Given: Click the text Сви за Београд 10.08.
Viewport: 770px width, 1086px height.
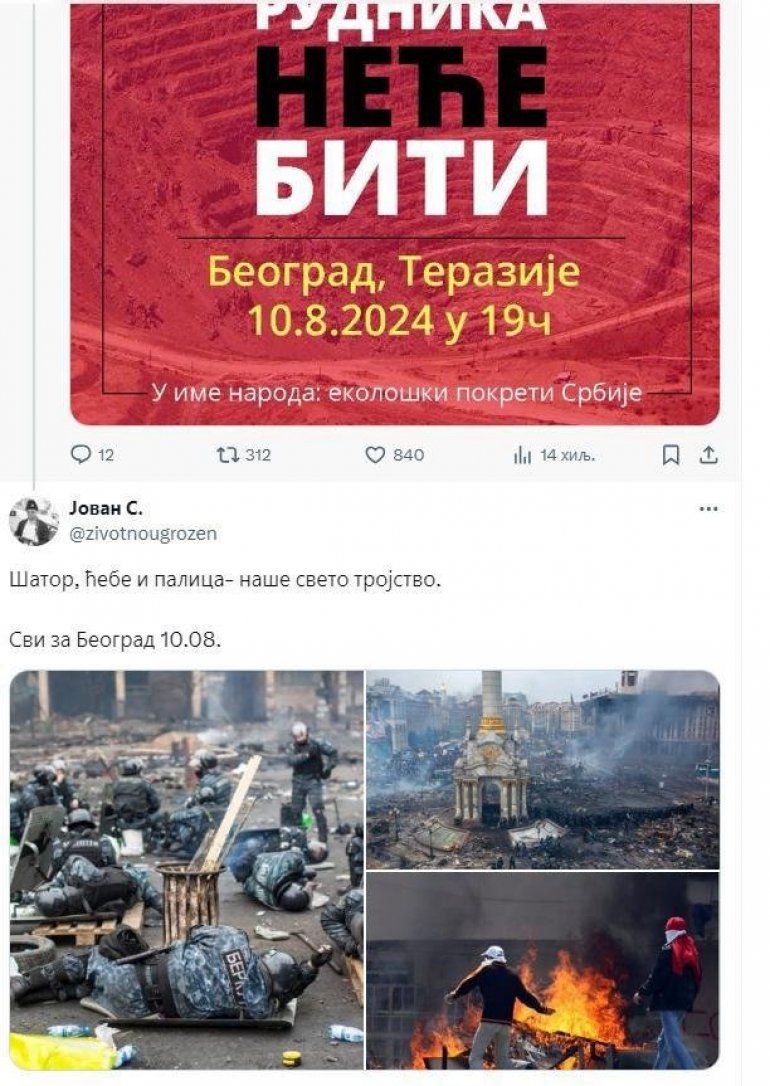Looking at the screenshot, I should (116, 639).
